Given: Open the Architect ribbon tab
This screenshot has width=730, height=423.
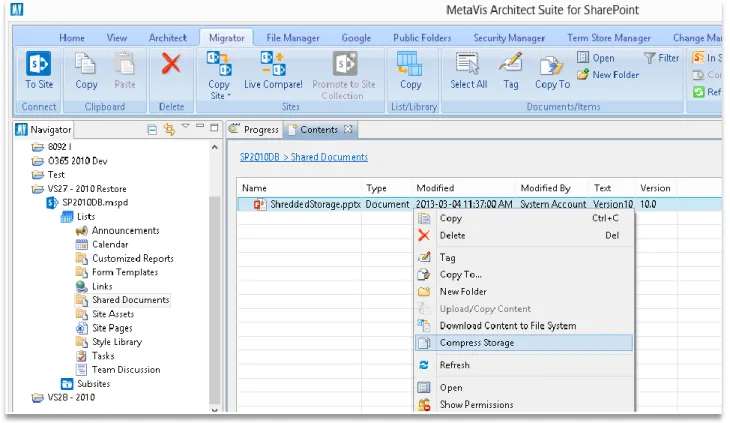Looking at the screenshot, I should [168, 38].
